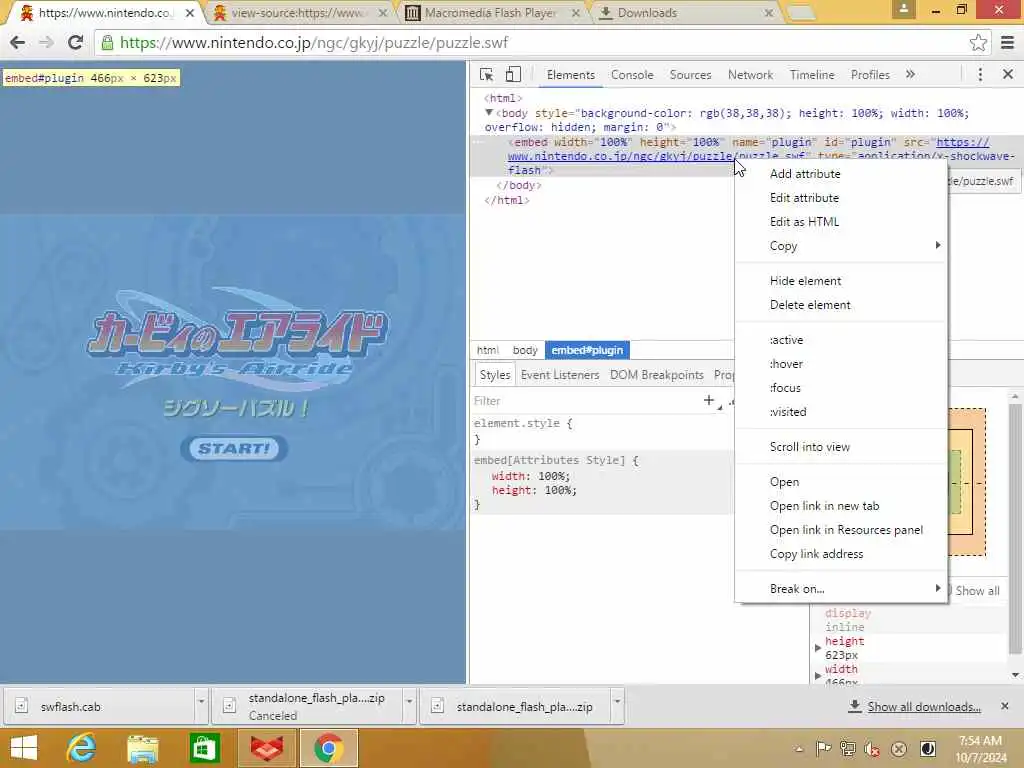Collapse the body element triangle
The height and width of the screenshot is (768, 1024).
pos(488,113)
